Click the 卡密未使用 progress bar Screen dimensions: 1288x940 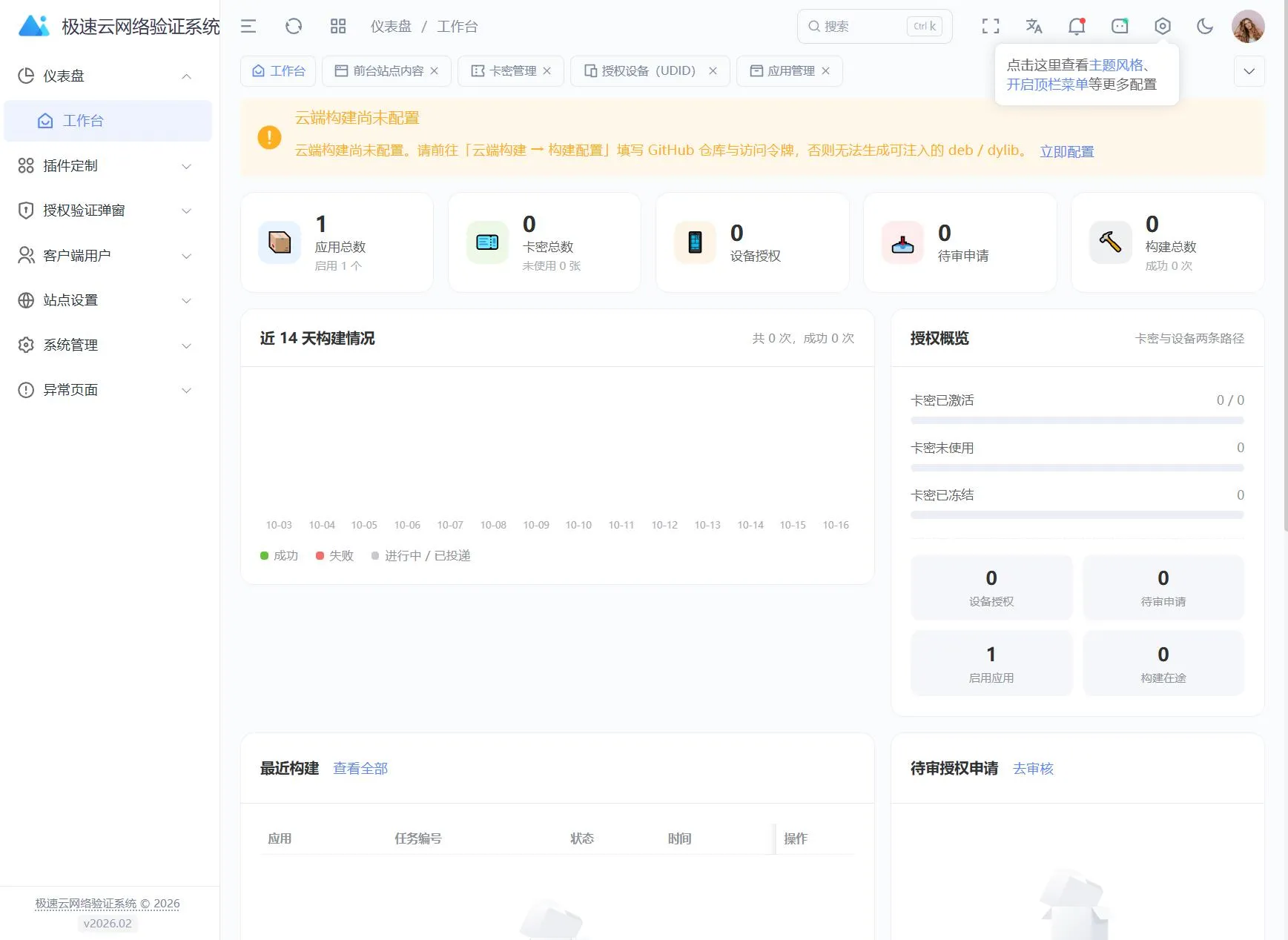coord(1077,468)
